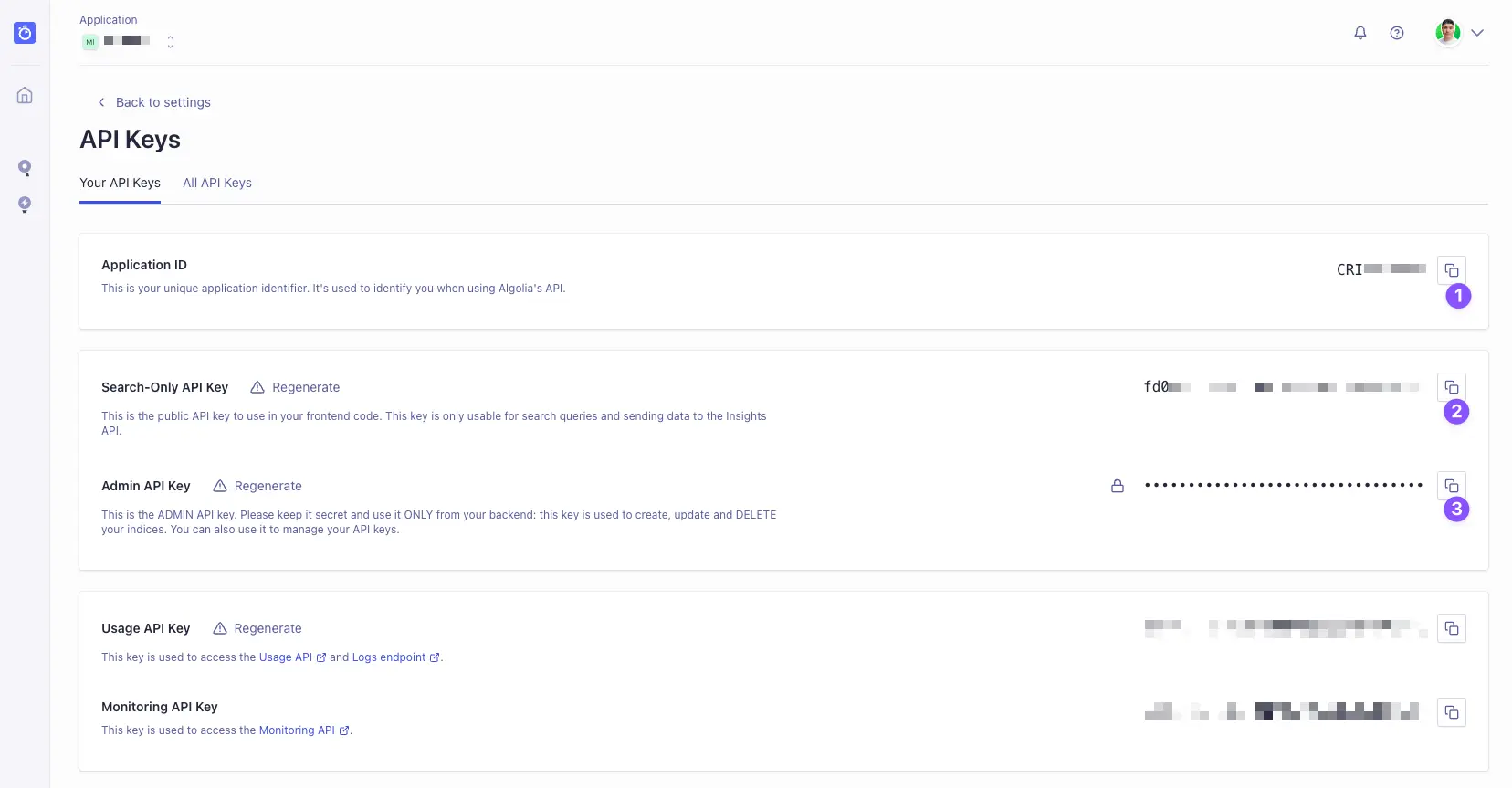The width and height of the screenshot is (1512, 788).
Task: Open the notifications bell
Action: (1360, 33)
